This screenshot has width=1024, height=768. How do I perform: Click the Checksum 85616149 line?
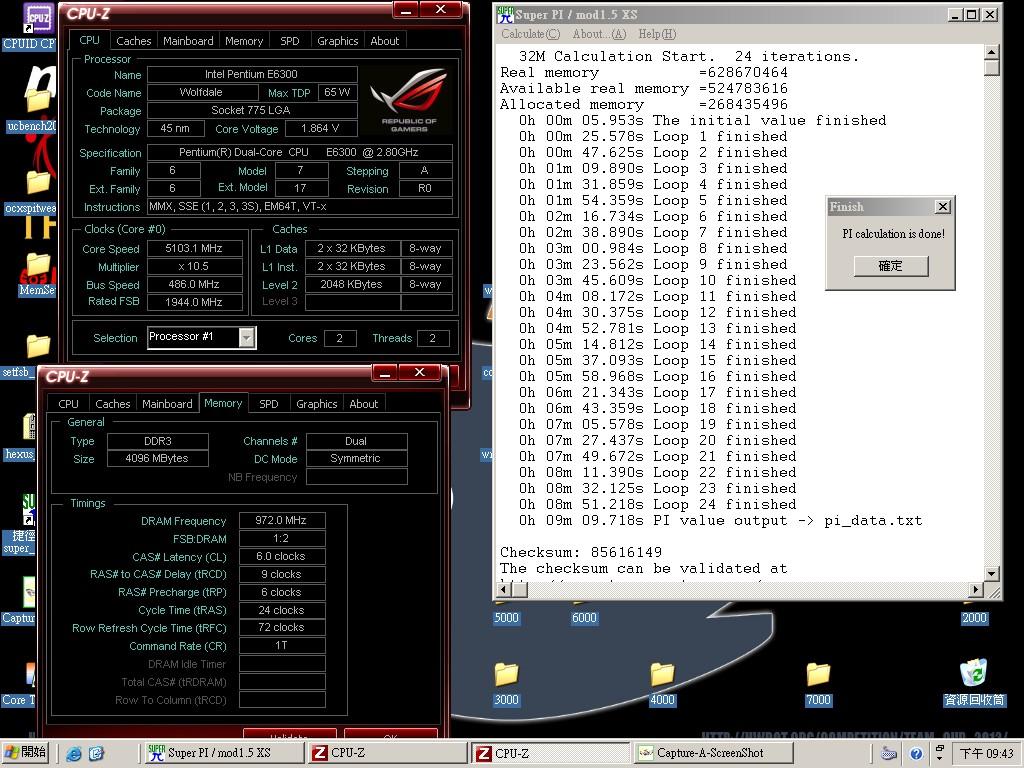click(581, 552)
